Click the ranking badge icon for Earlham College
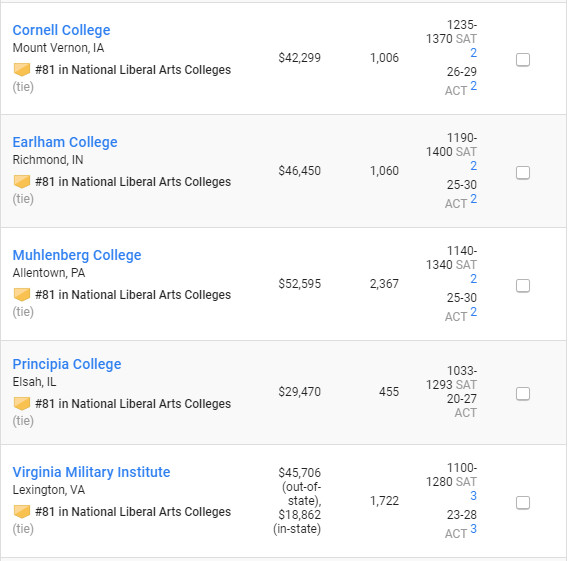This screenshot has width=571, height=561. 22,182
